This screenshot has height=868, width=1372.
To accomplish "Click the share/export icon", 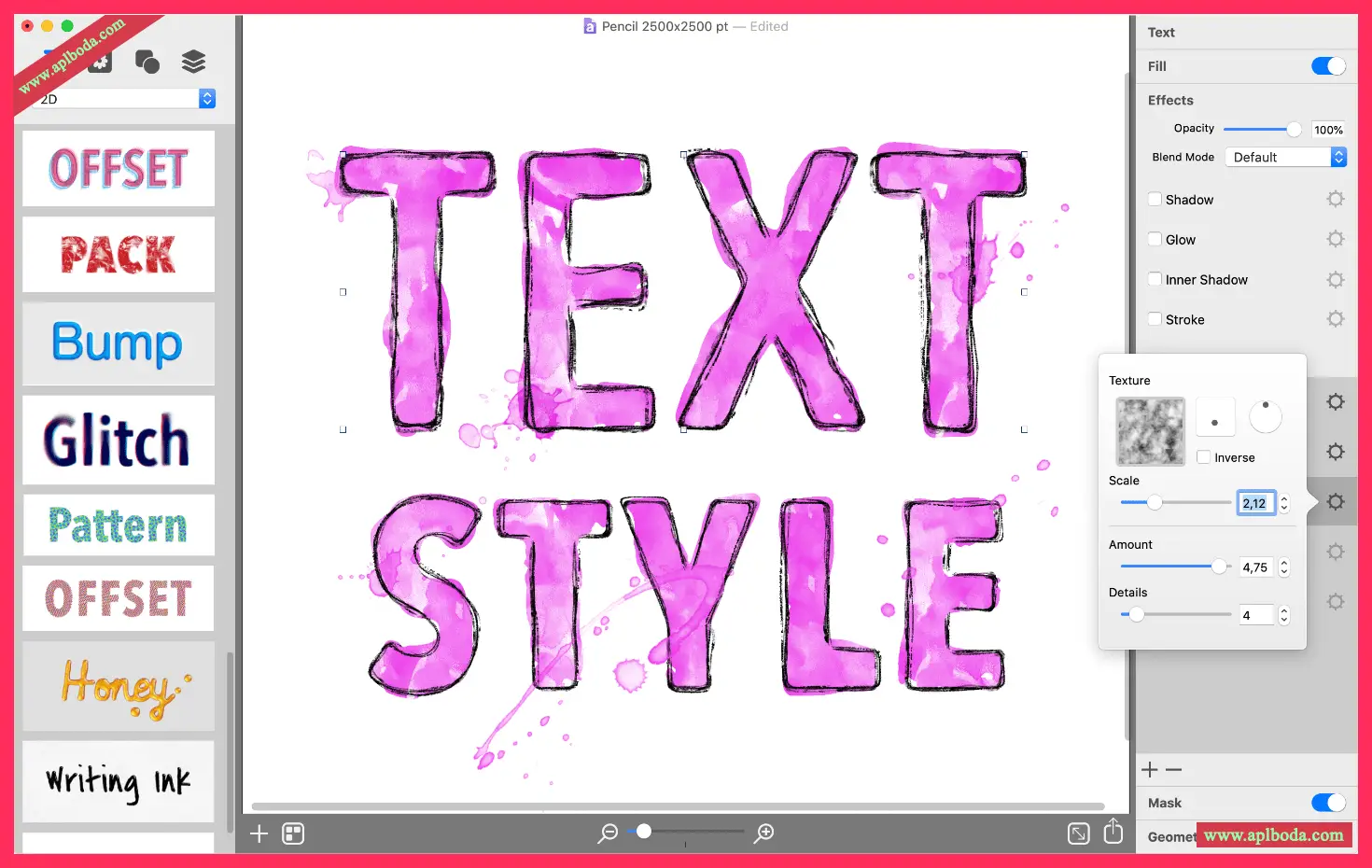I will tap(1113, 832).
